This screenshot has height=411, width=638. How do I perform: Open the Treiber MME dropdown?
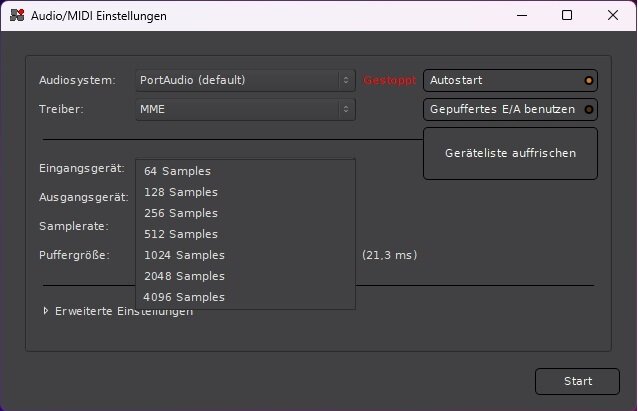tap(245, 109)
